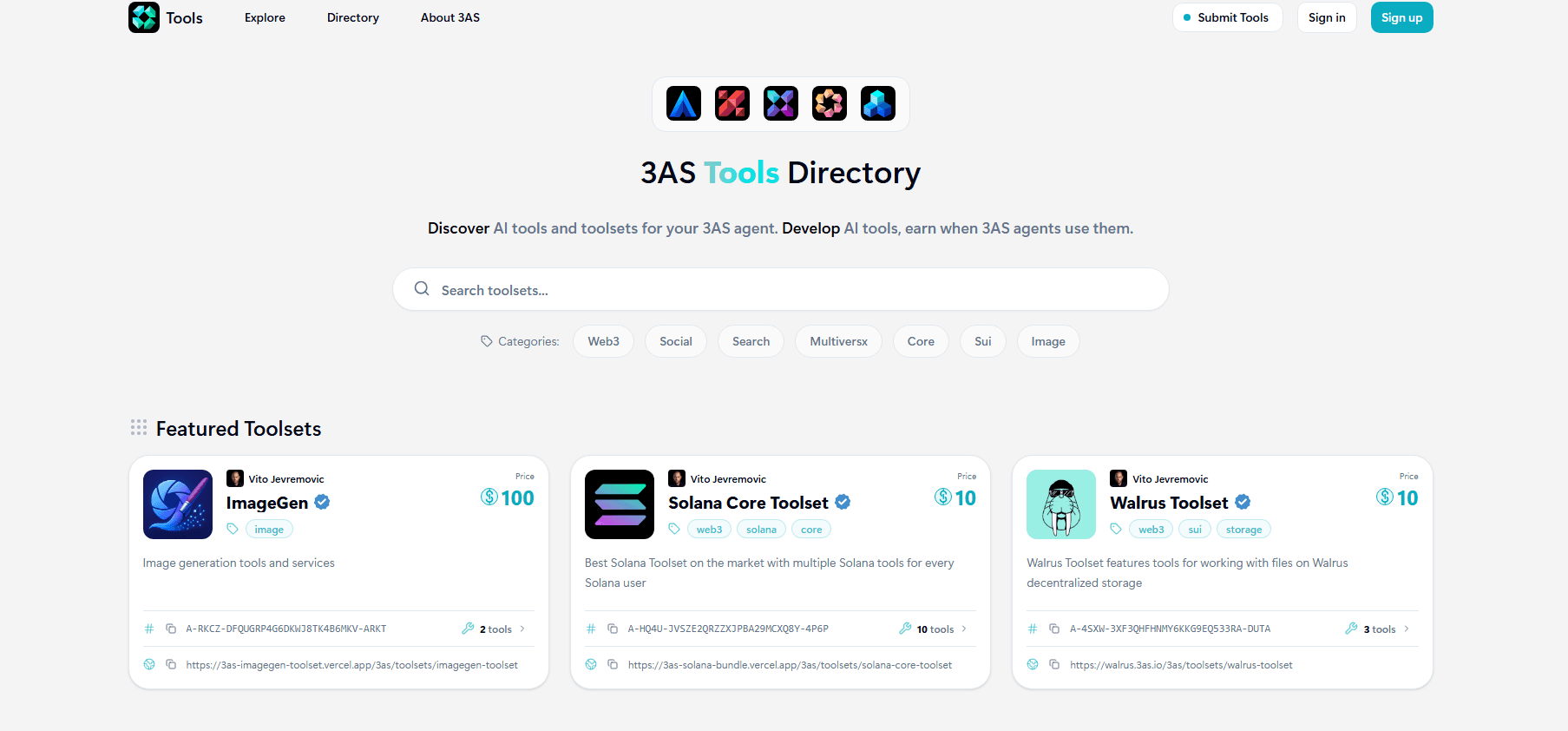Screen dimensions: 1568x731
Task: Copy the Solana toolset ID A-HQ4U
Action: click(x=613, y=629)
